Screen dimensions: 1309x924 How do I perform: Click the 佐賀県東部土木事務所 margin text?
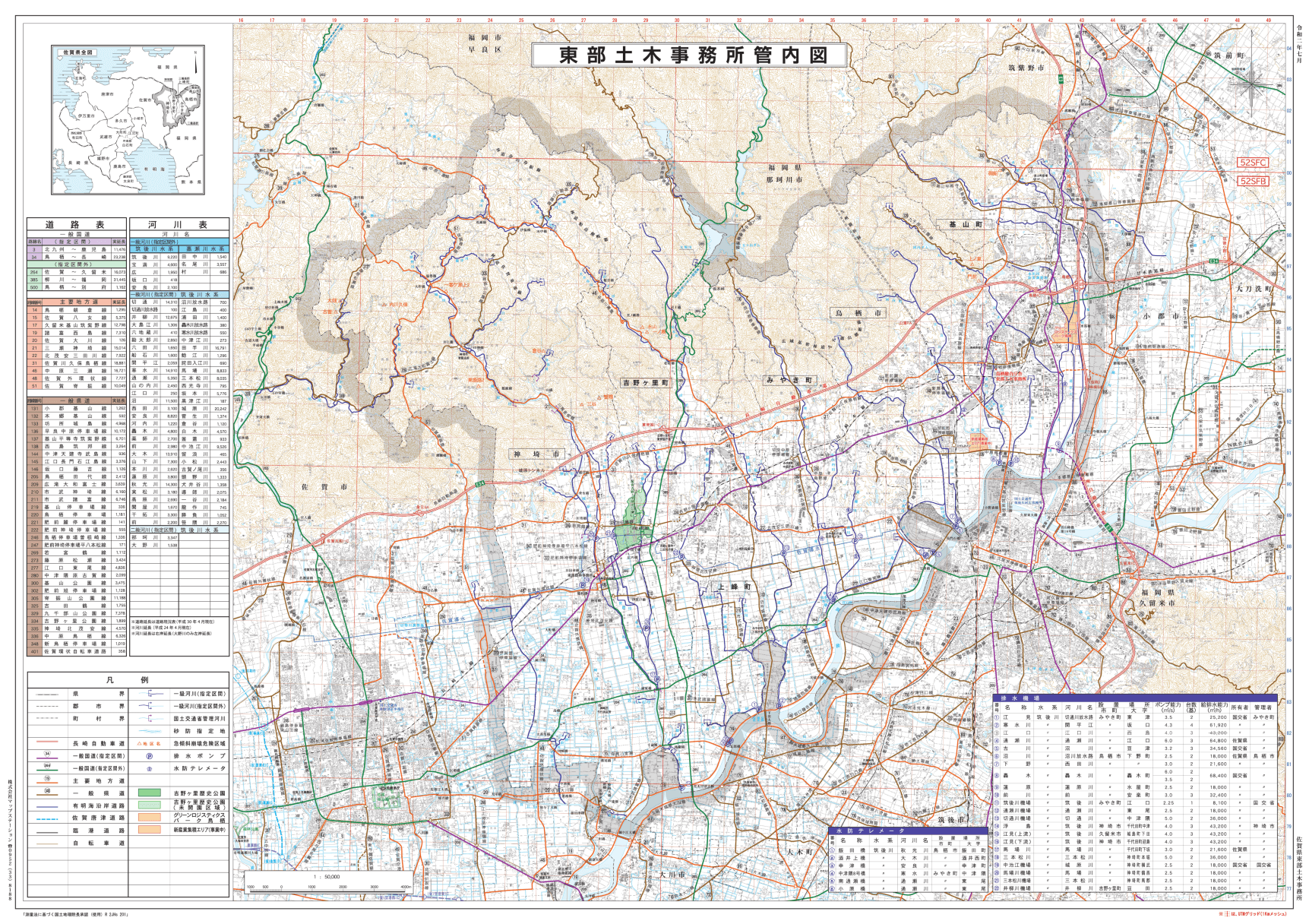[1299, 867]
